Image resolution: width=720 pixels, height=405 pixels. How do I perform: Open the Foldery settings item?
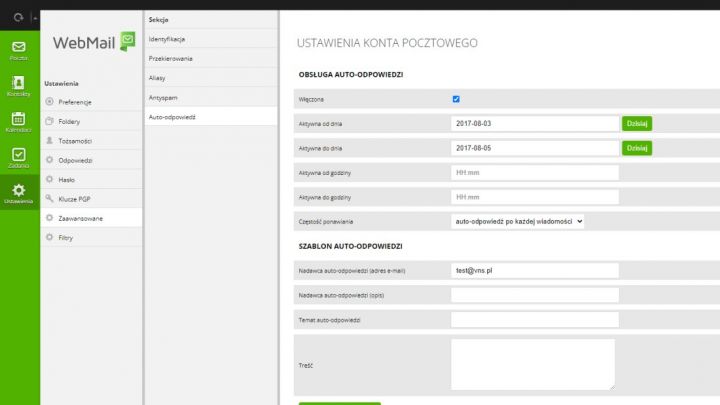coord(70,120)
